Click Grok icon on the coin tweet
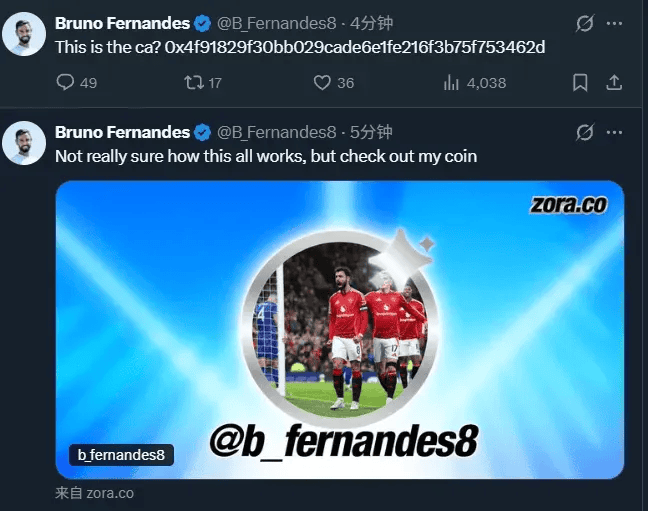This screenshot has width=648, height=511. [585, 132]
